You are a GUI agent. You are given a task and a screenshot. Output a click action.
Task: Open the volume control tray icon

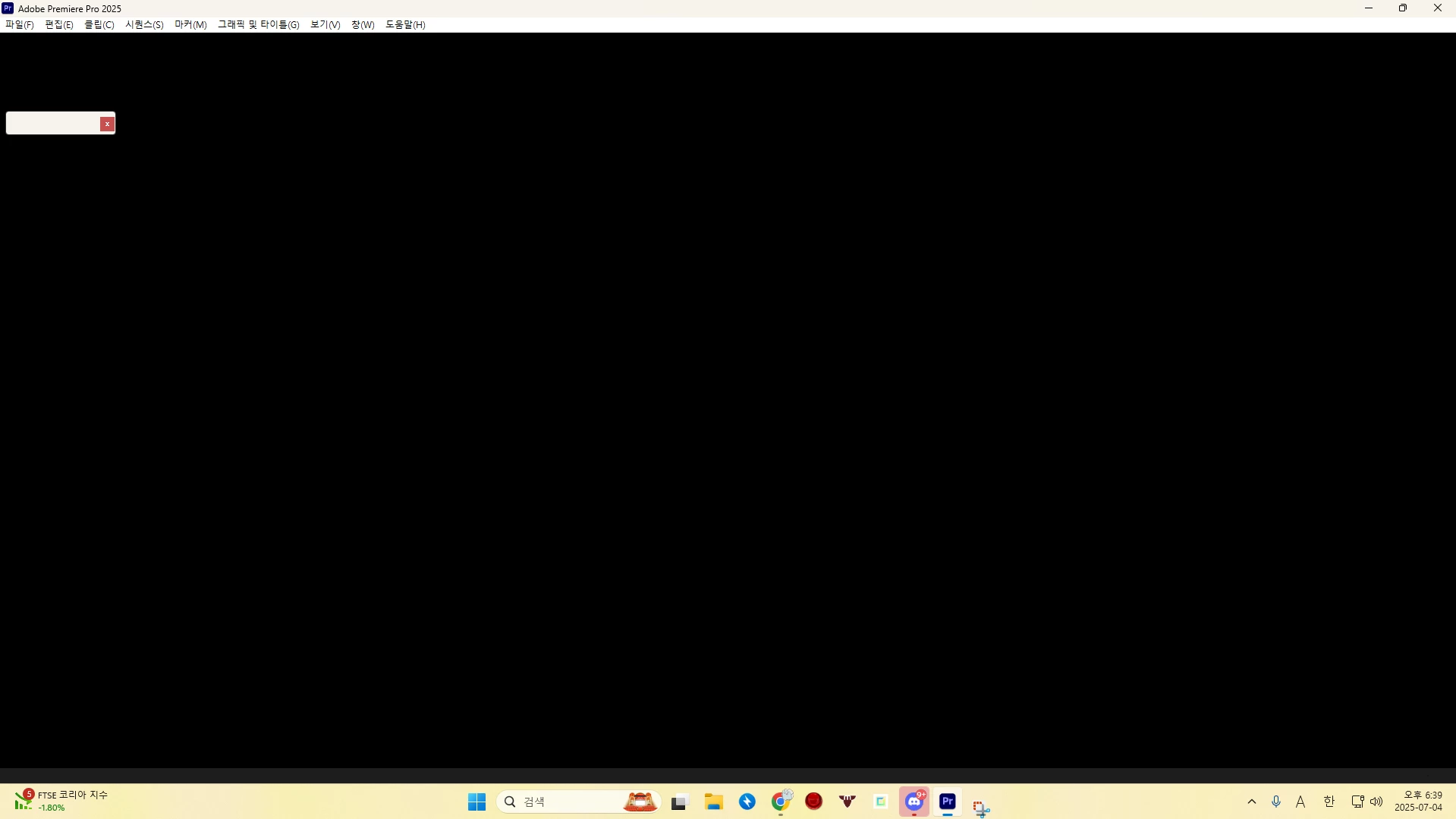tap(1376, 802)
